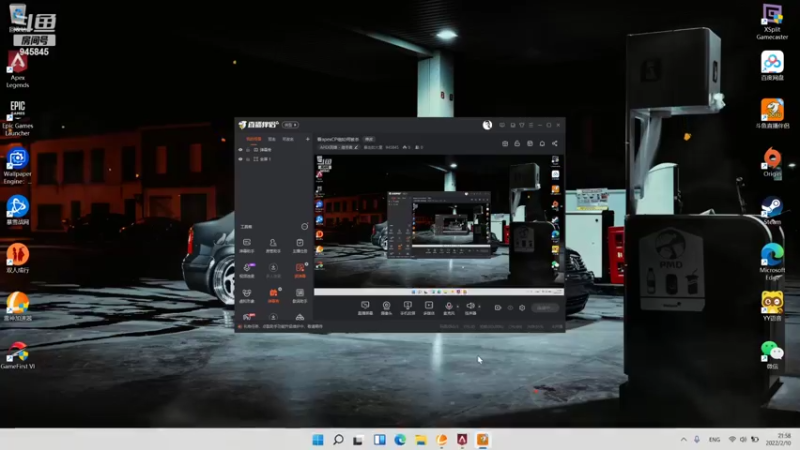Open the user avatar in companion title bar
Viewport: 800px width, 450px height.
click(487, 125)
